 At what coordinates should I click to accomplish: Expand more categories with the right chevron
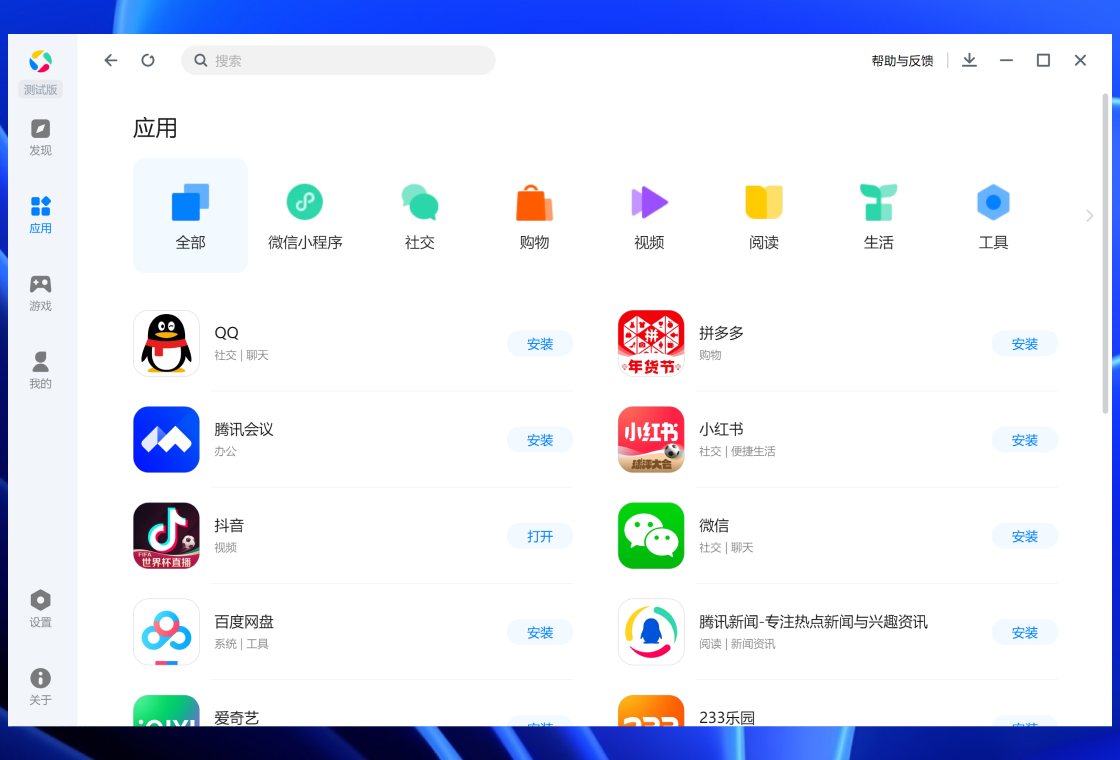(1089, 215)
